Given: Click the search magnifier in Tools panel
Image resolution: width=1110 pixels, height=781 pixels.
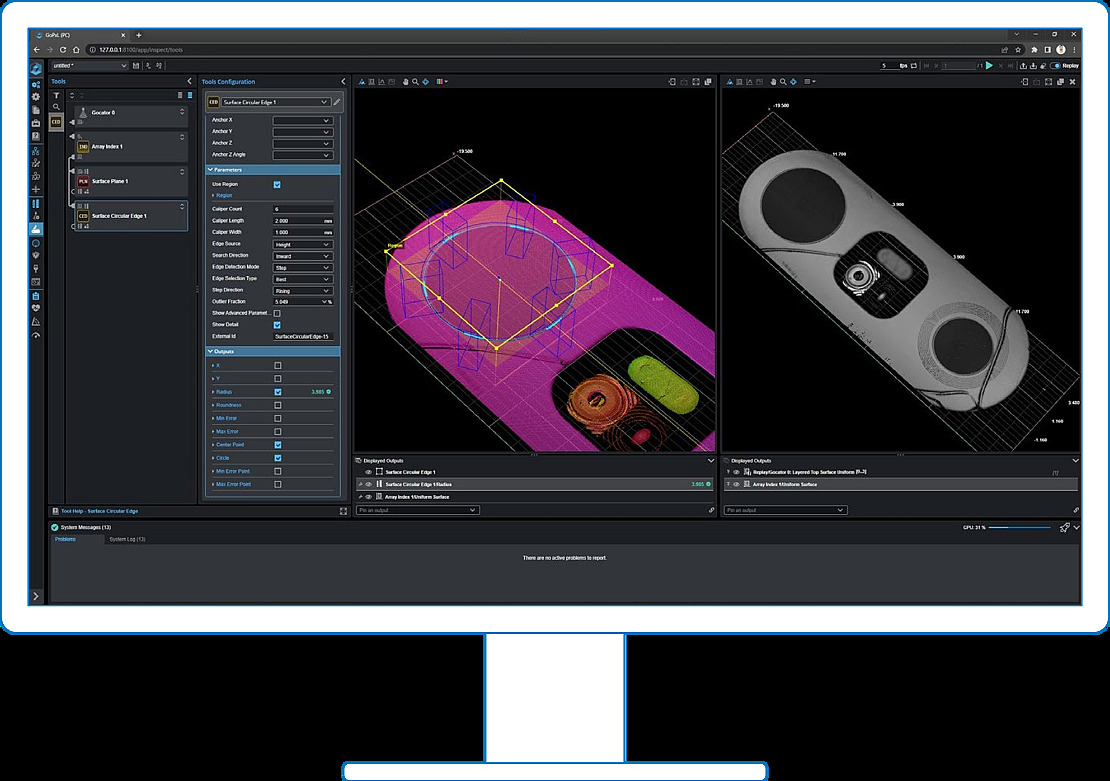Looking at the screenshot, I should pos(56,108).
